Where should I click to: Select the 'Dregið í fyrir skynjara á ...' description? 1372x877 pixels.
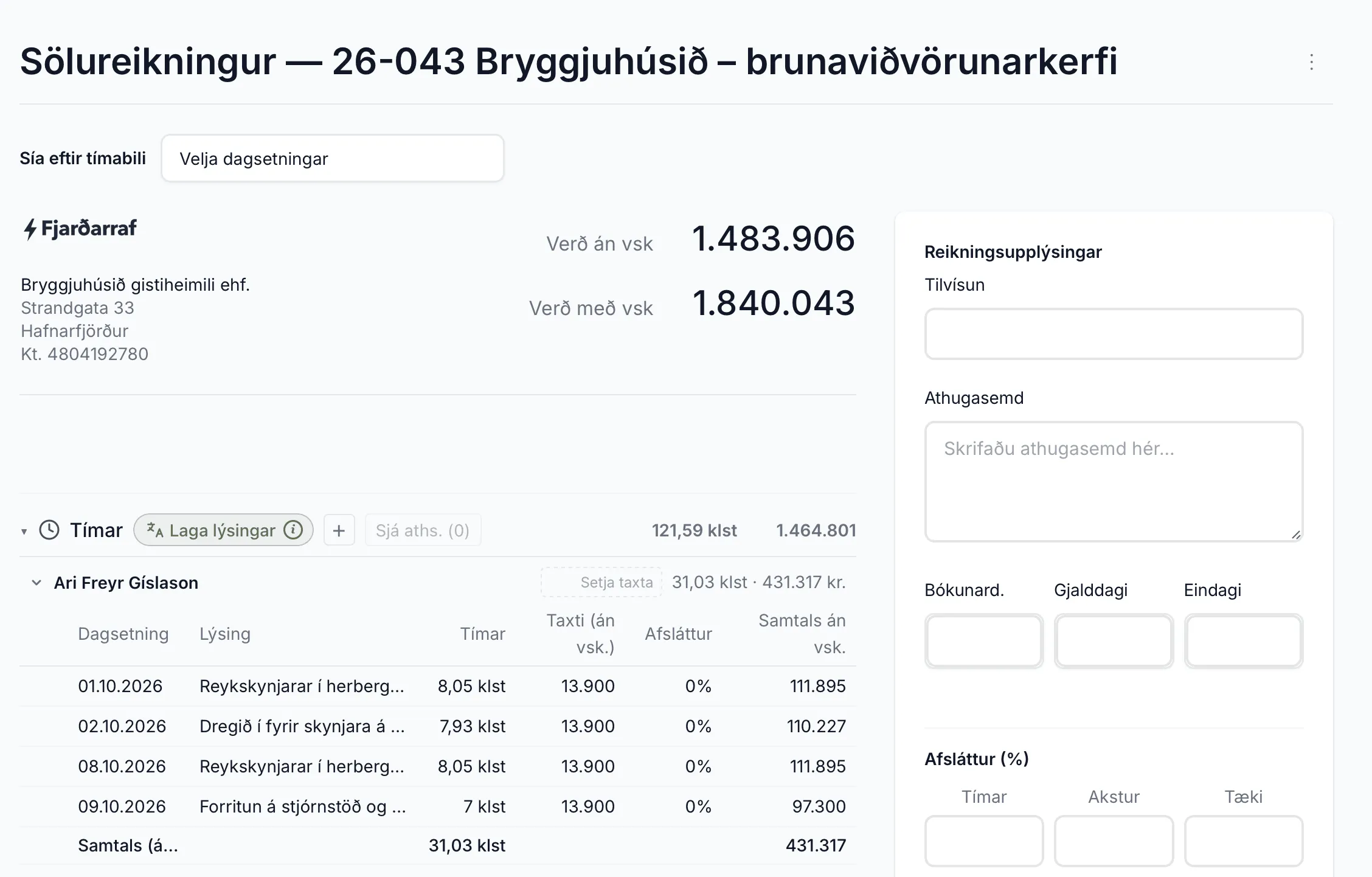[x=302, y=726]
